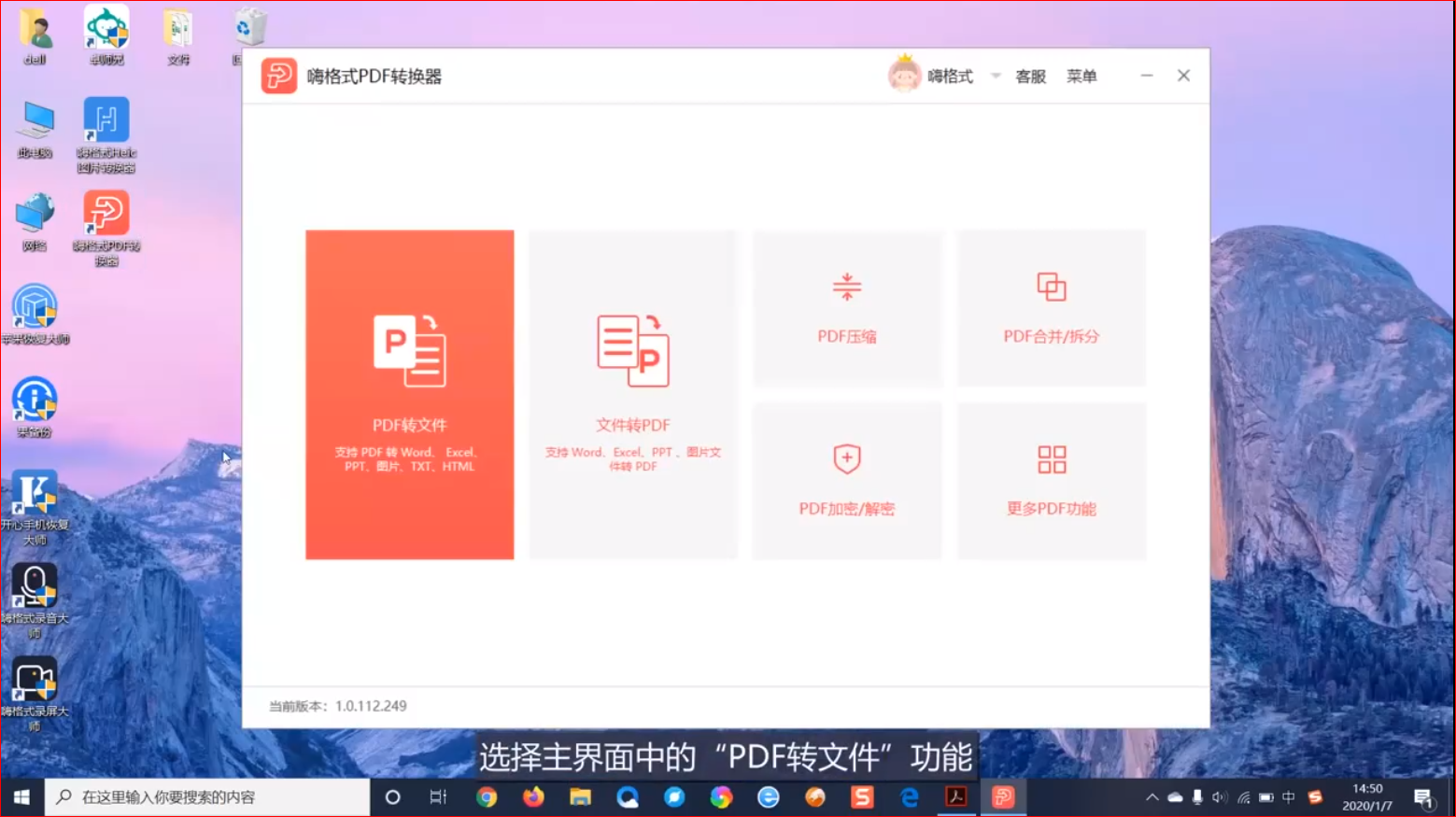The image size is (1456, 817).
Task: Open the 客服 customer service link
Action: (x=1030, y=77)
